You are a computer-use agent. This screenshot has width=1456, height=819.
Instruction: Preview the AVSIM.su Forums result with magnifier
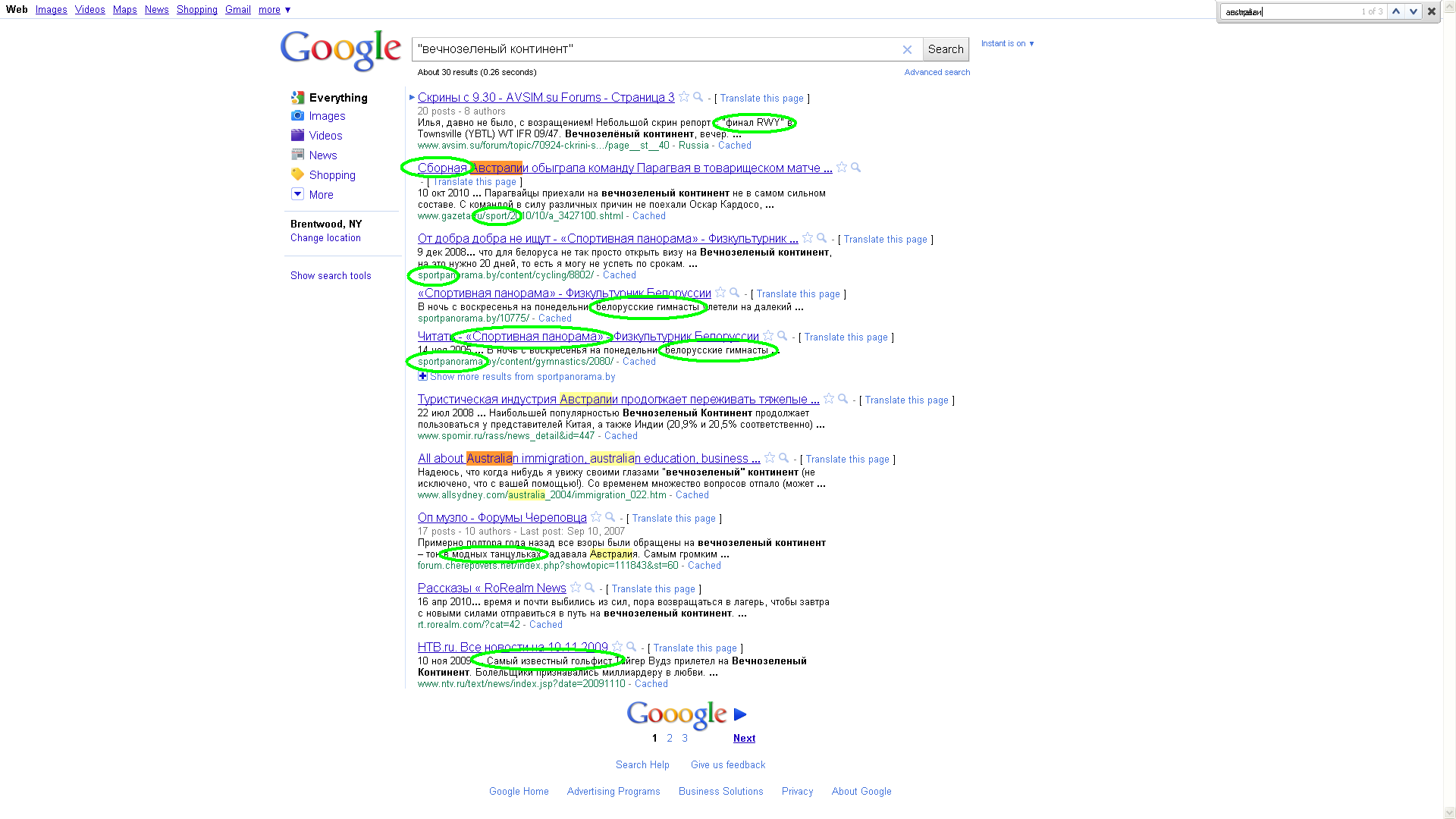[698, 97]
